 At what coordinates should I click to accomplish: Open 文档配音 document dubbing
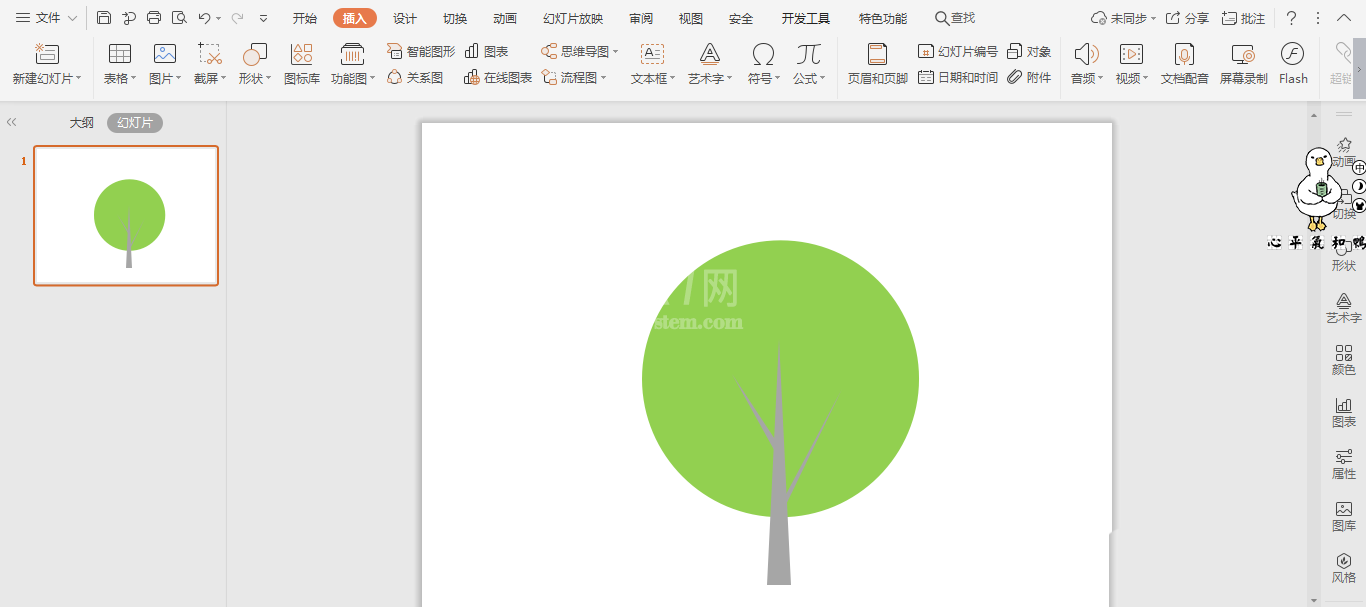pos(1185,63)
